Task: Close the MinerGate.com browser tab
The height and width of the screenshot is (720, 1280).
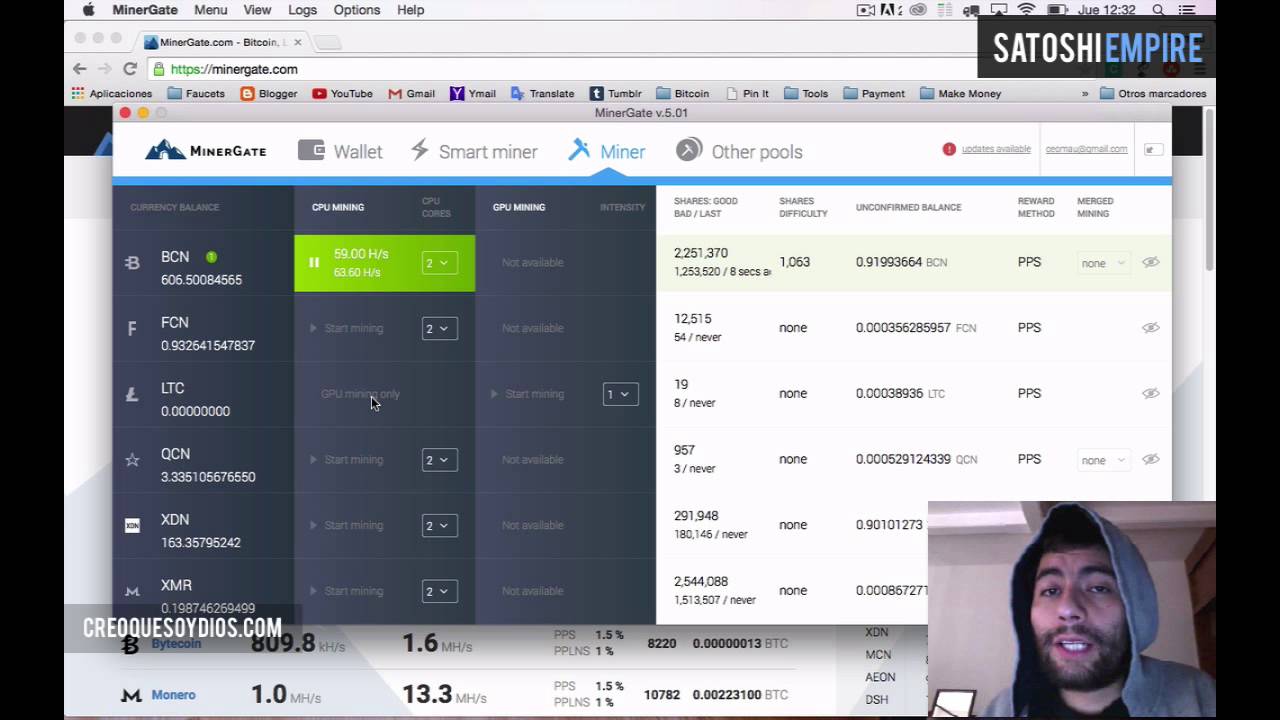Action: 298,42
